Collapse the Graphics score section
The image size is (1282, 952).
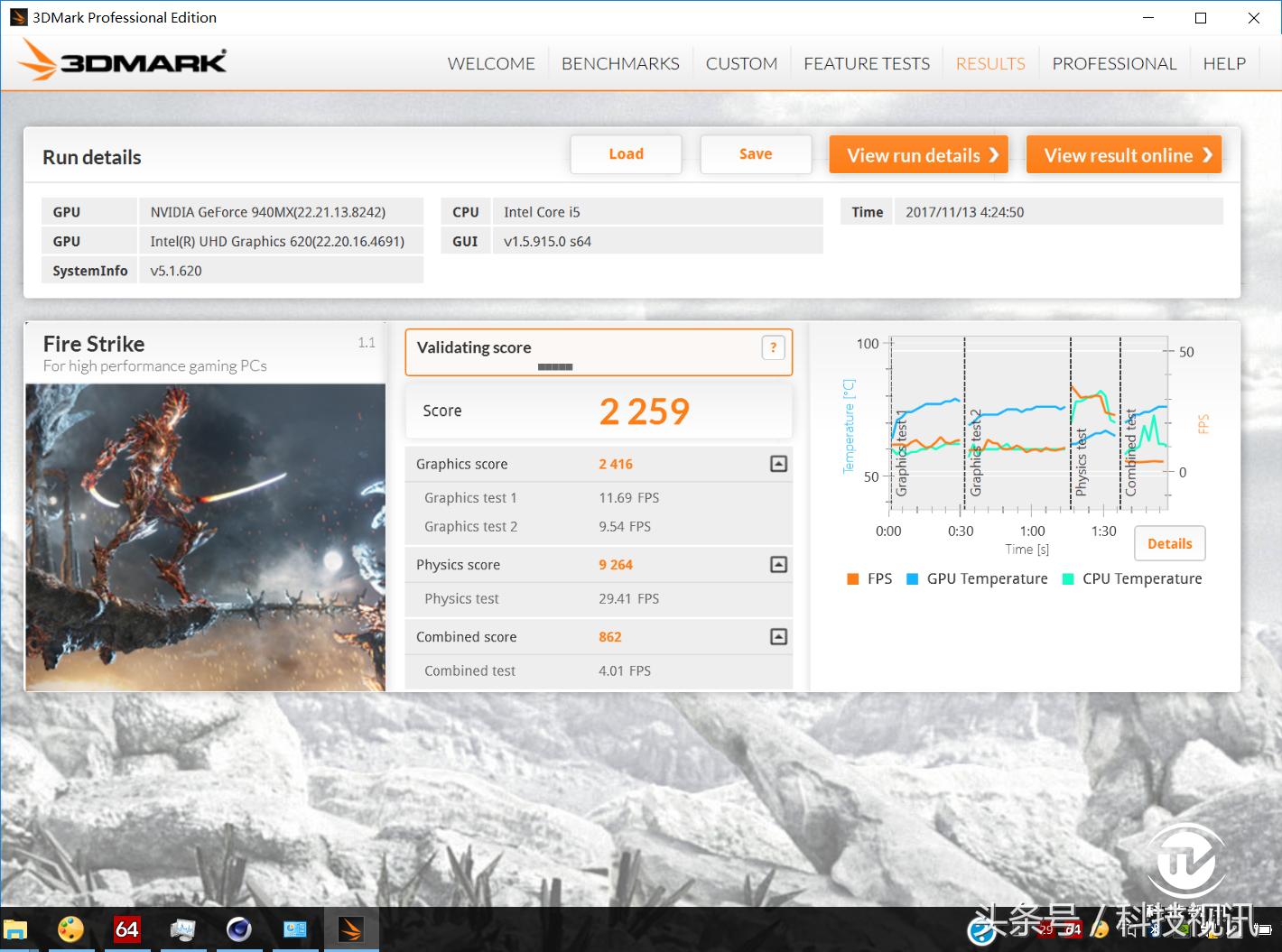click(x=778, y=464)
